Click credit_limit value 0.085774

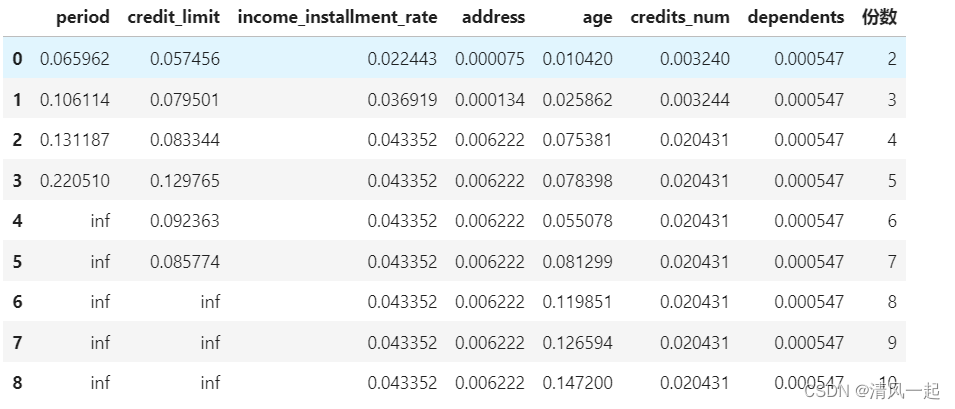185,262
